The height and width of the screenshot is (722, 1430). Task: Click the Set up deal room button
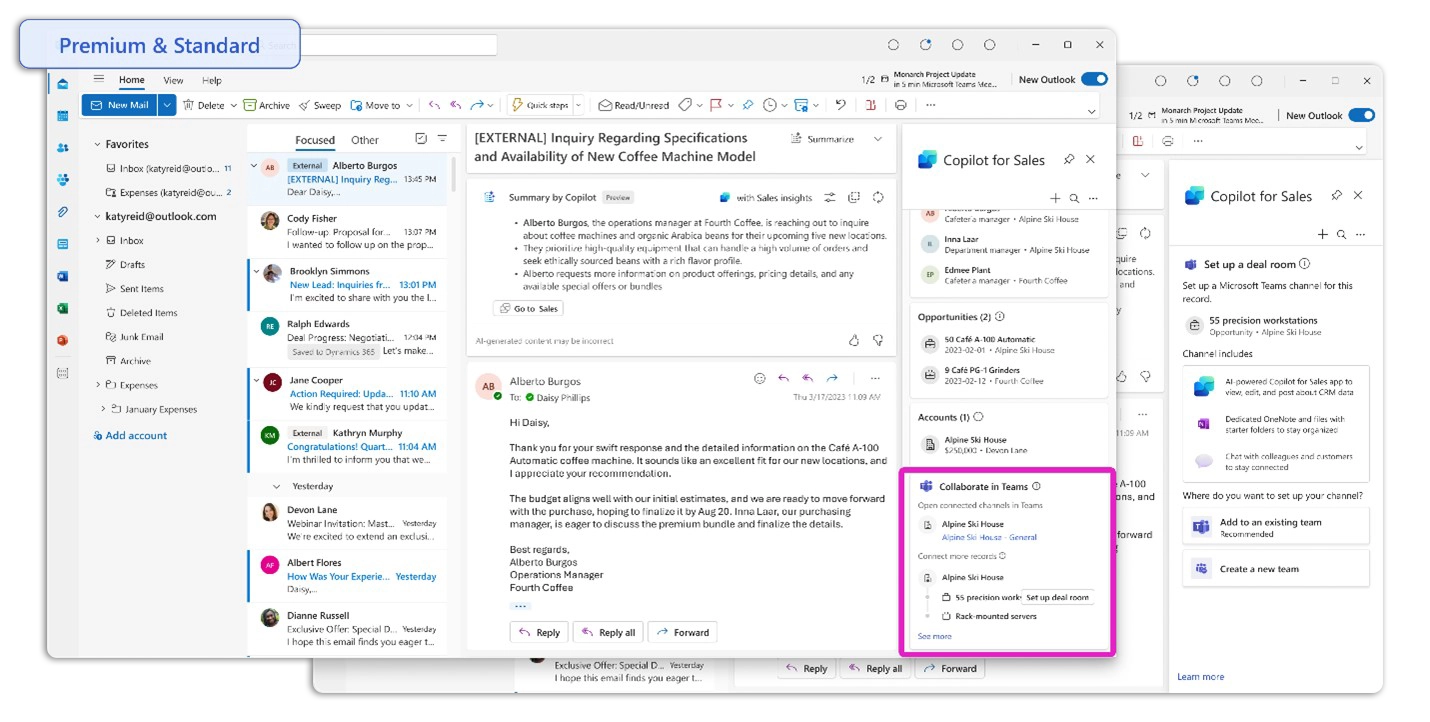click(x=1057, y=597)
